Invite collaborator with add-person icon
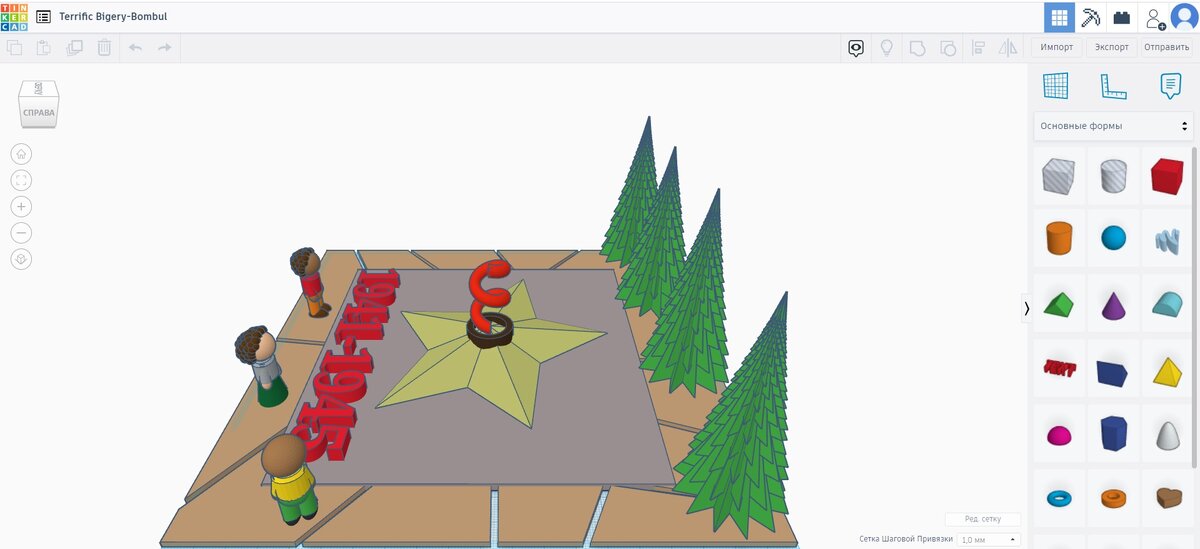The height and width of the screenshot is (549, 1200). (1155, 18)
